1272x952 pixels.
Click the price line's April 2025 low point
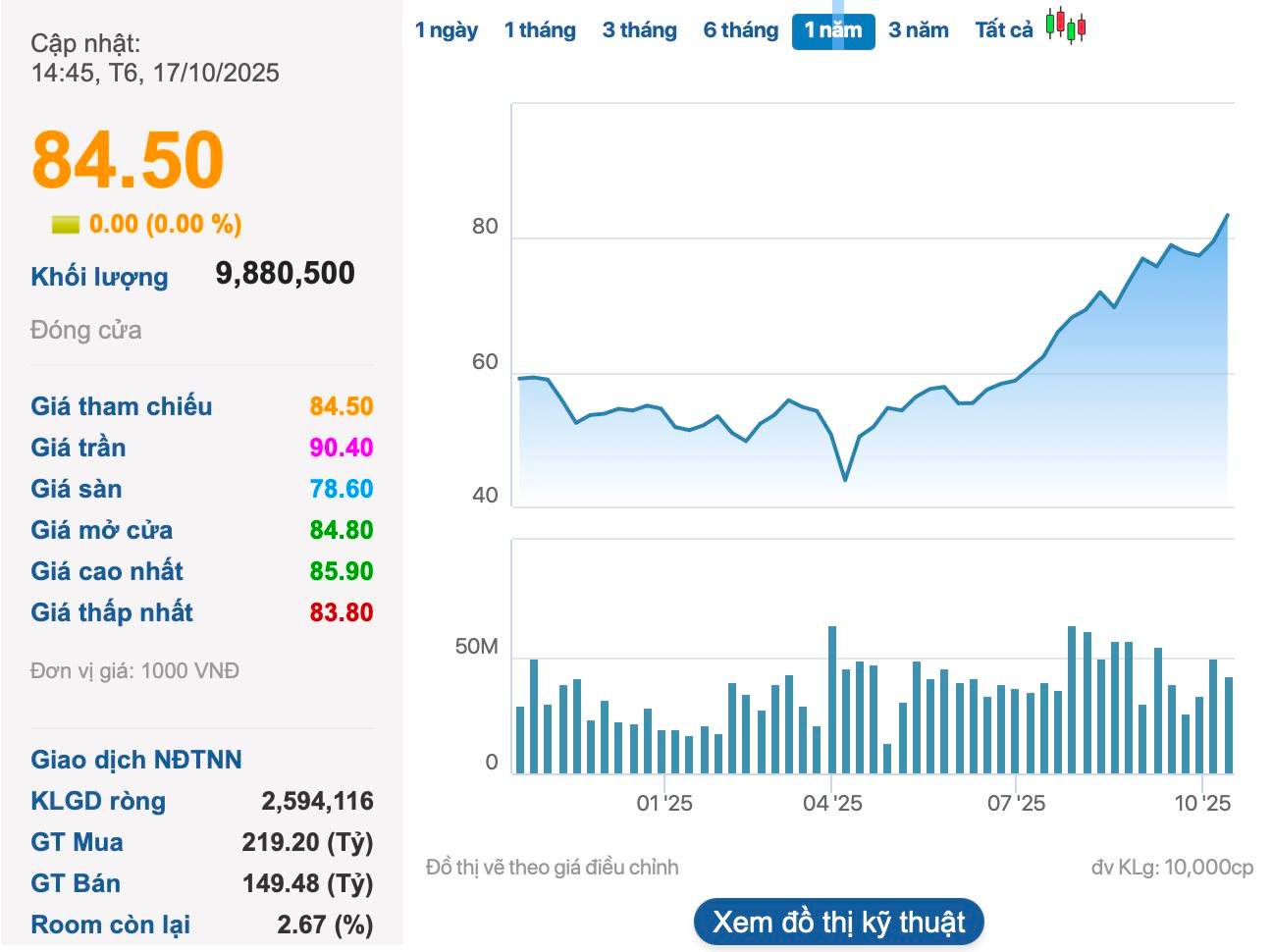pyautogui.click(x=845, y=480)
